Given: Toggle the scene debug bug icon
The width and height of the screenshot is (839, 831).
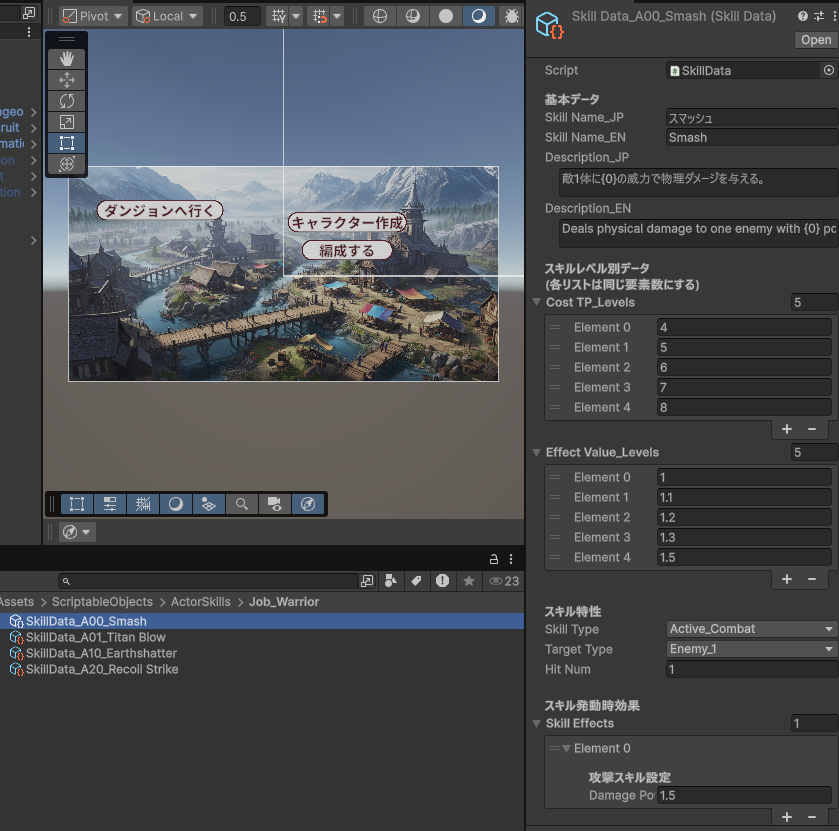Looking at the screenshot, I should point(512,17).
